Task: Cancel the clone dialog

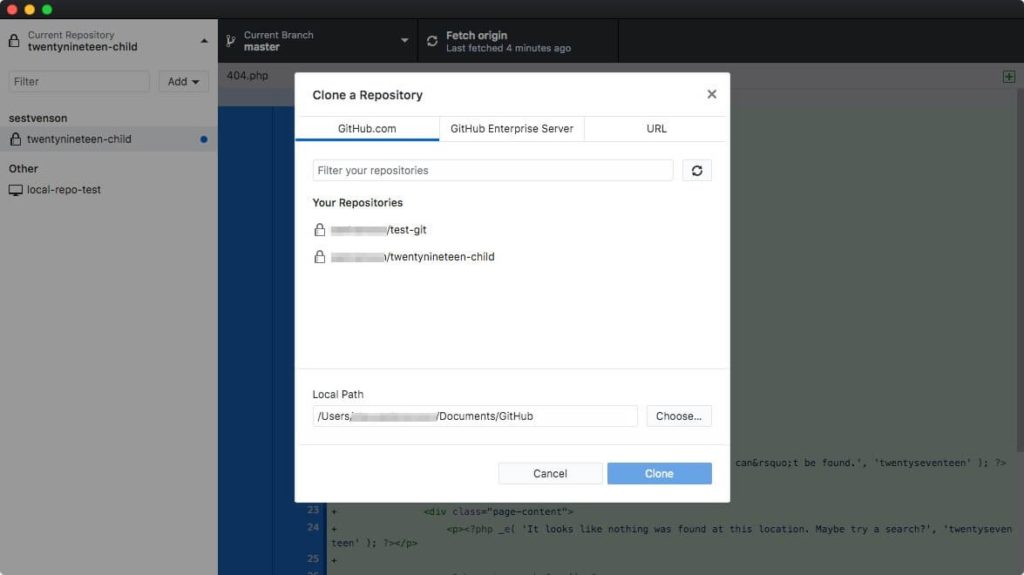Action: 550,474
